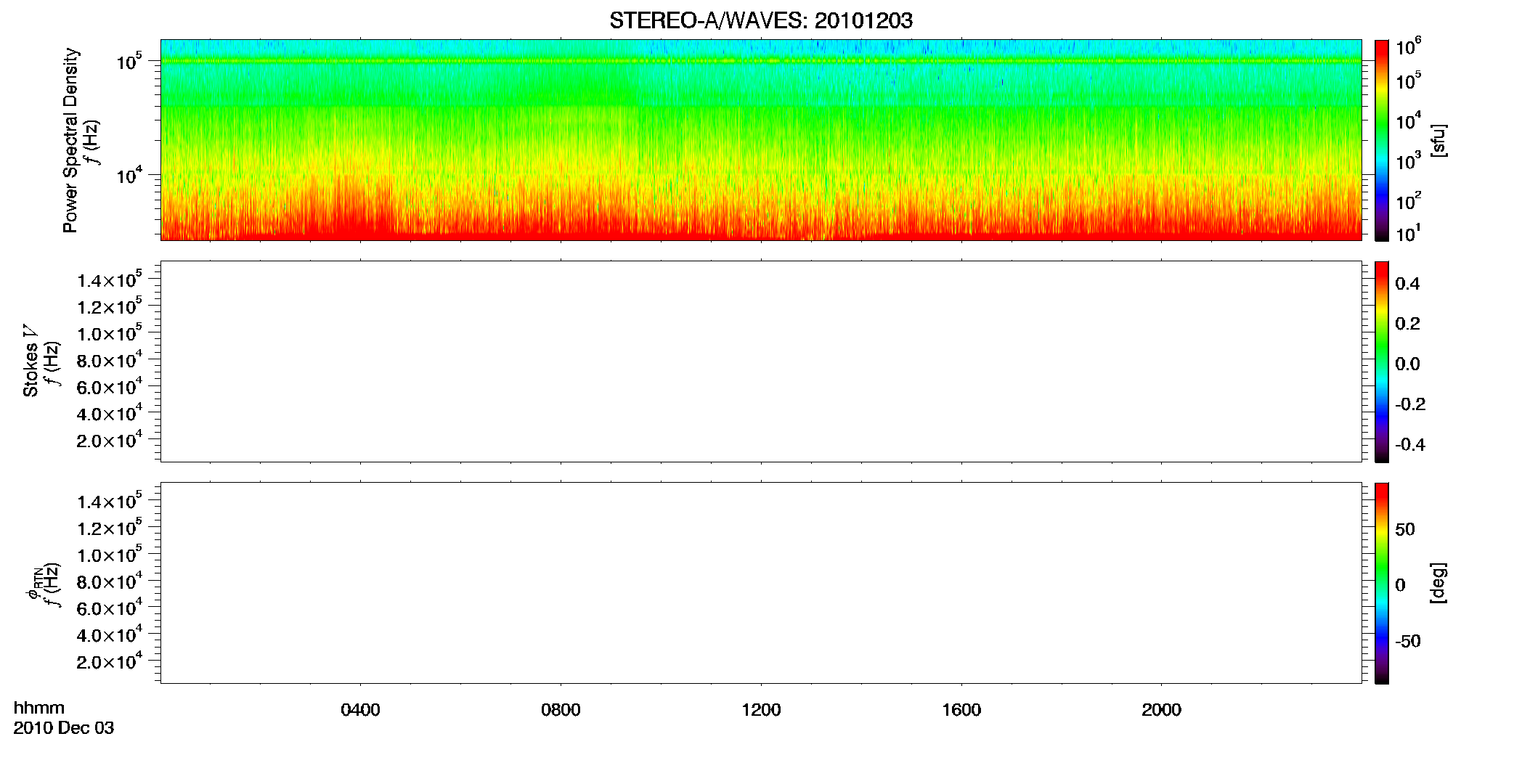This screenshot has height=784, width=1522.
Task: Click the 10^2 label on the sfu colorbar
Action: pyautogui.click(x=1408, y=201)
